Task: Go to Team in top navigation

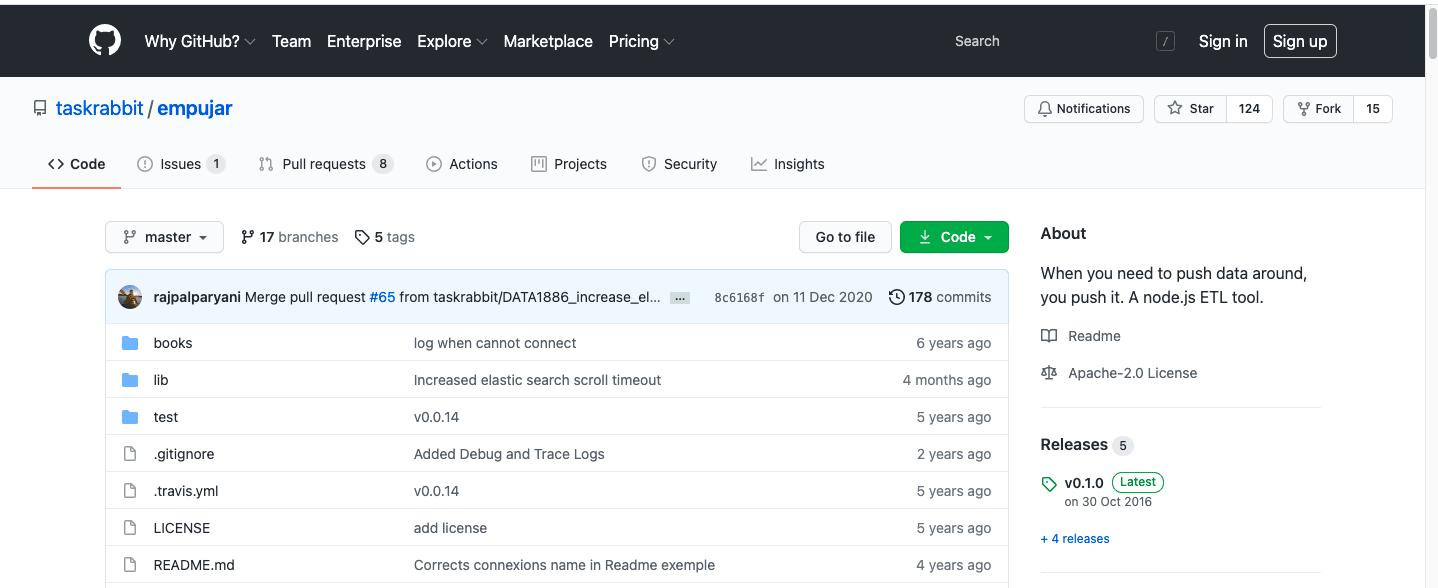Action: coord(292,41)
